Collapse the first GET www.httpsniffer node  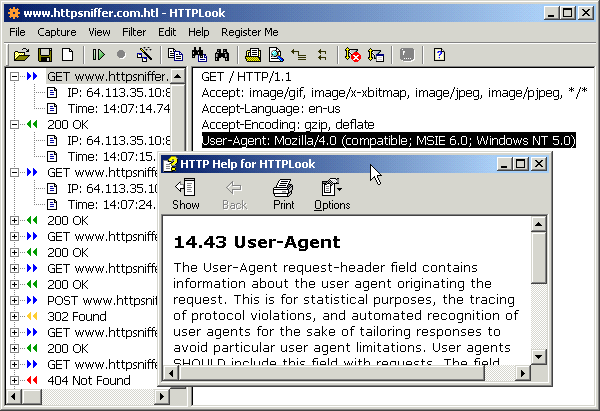(x=14, y=77)
